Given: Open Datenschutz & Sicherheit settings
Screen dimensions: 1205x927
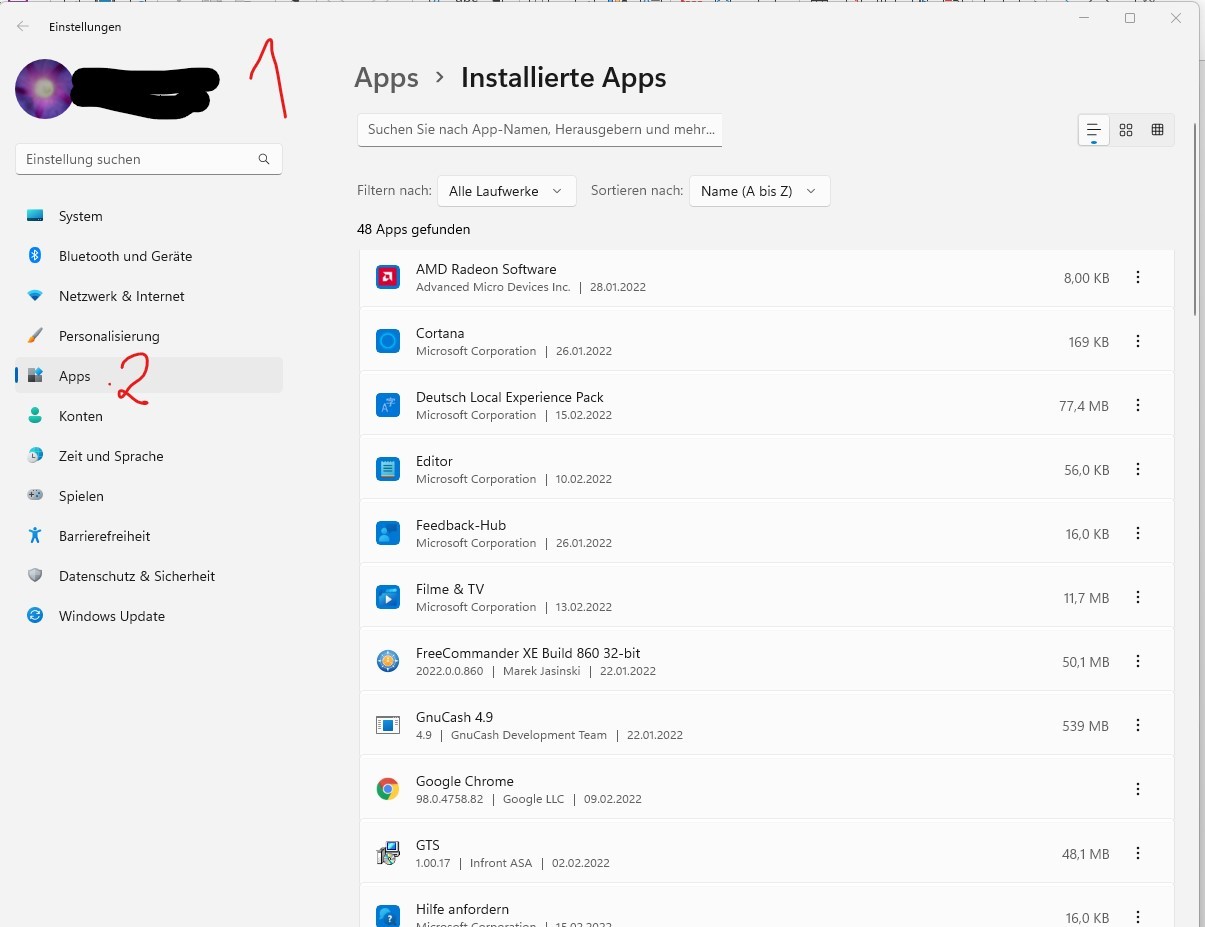Looking at the screenshot, I should (149, 576).
